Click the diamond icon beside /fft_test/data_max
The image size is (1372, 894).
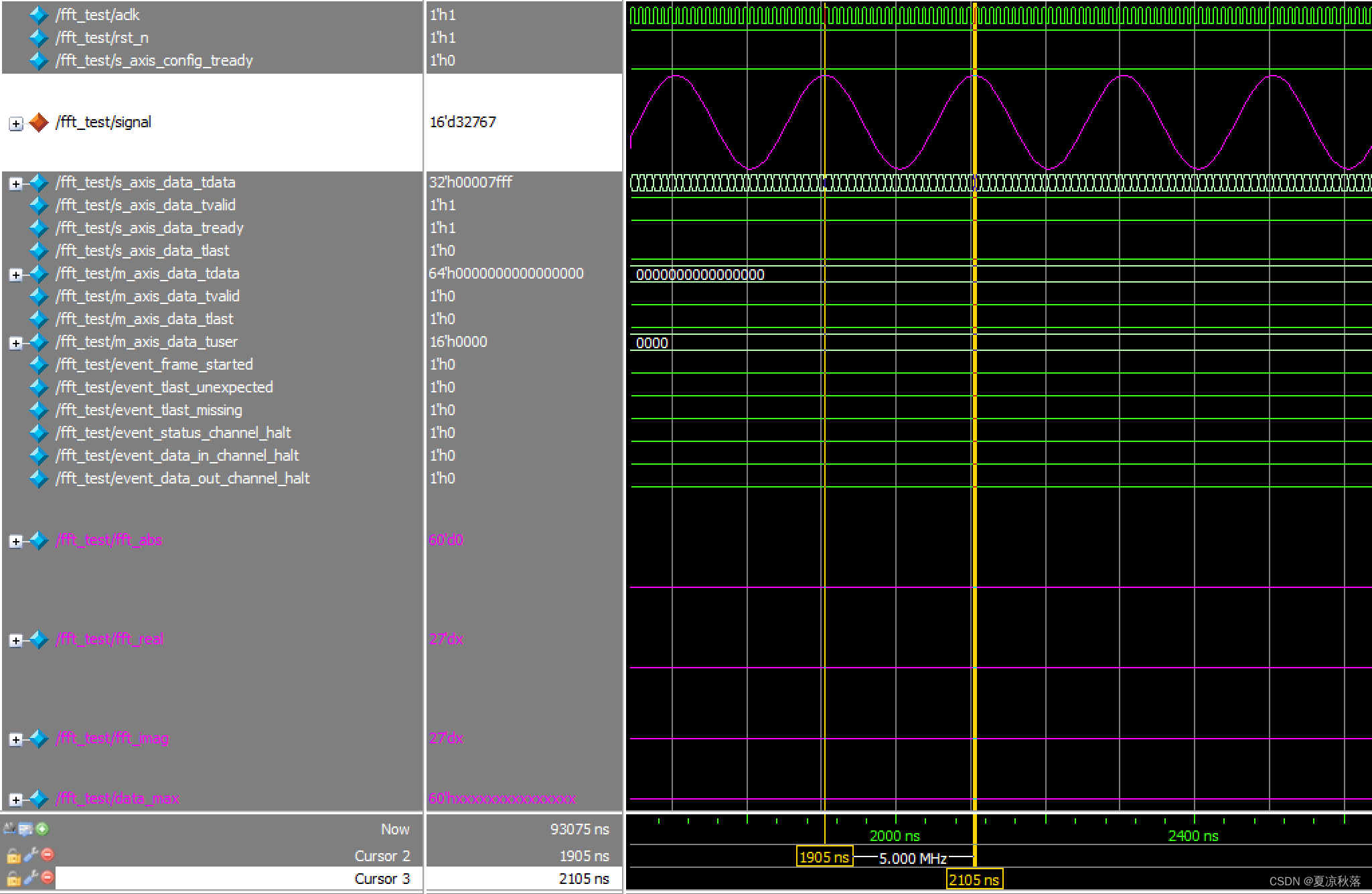tap(39, 798)
